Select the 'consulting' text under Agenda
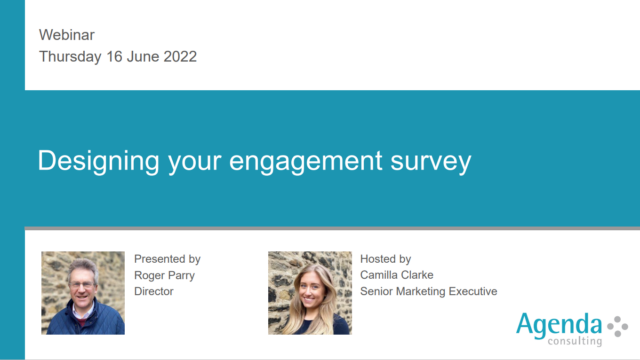 pyautogui.click(x=575, y=341)
